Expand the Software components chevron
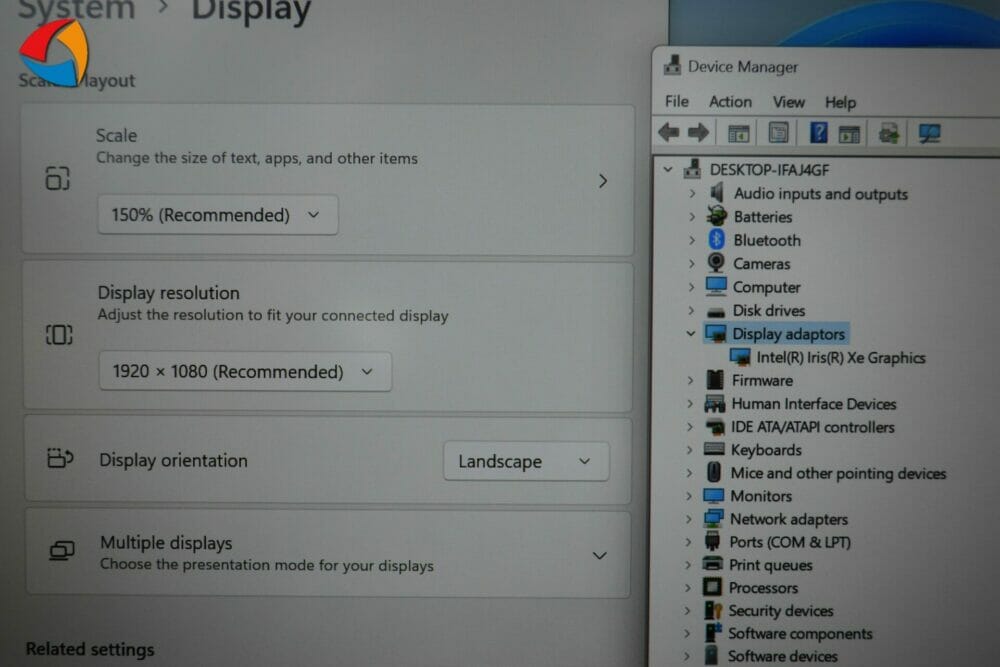The width and height of the screenshot is (1000, 667). point(686,633)
